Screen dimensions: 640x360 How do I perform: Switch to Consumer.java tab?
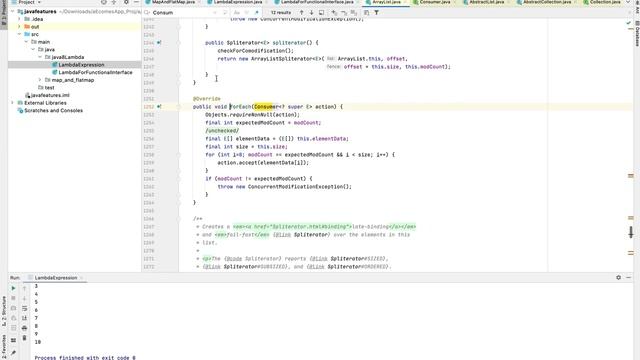434,2
